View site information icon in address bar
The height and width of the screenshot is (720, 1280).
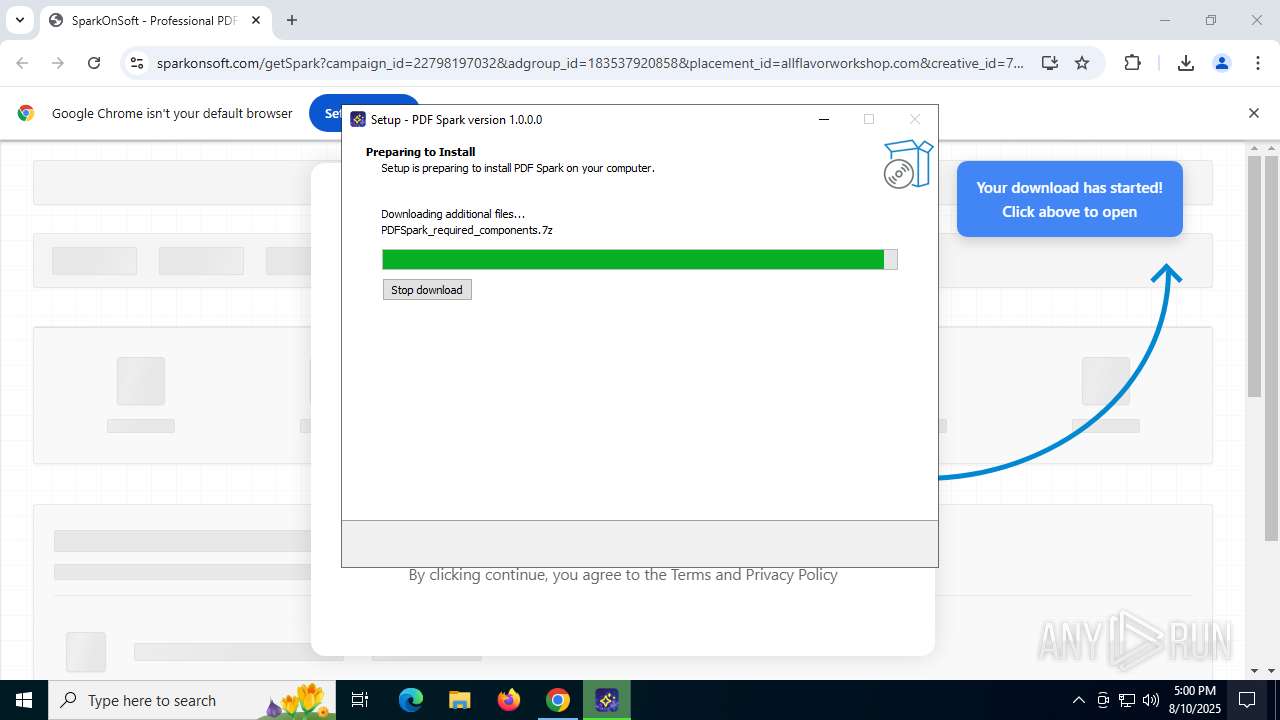tap(137, 63)
